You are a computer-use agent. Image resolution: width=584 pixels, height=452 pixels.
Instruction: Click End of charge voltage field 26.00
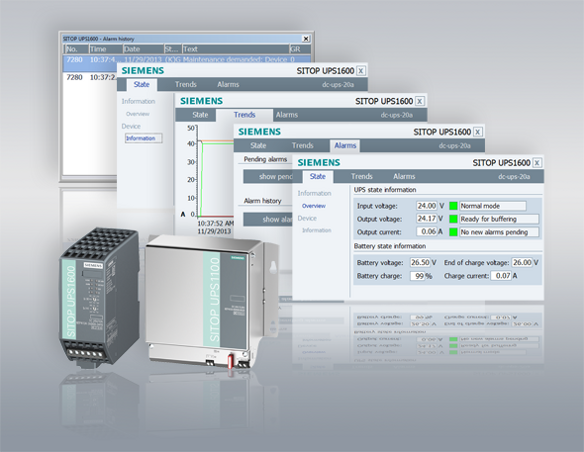pyautogui.click(x=522, y=262)
